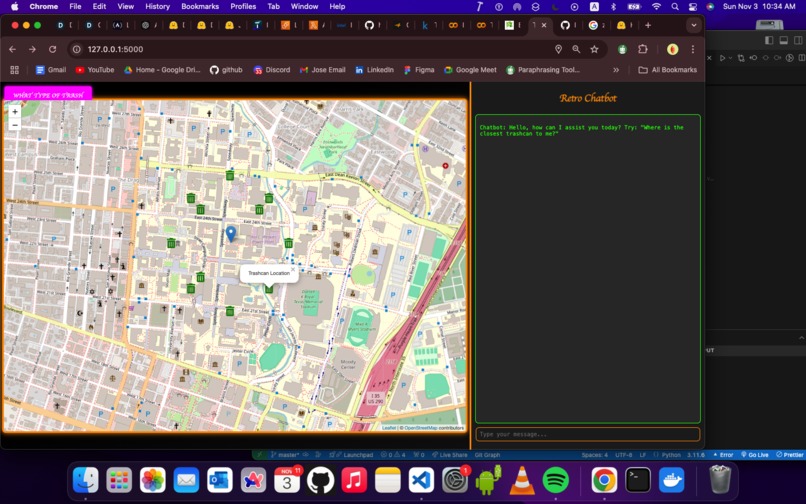
Task: Toggle secondary sidebar in VS Code window
Action: 798,40
